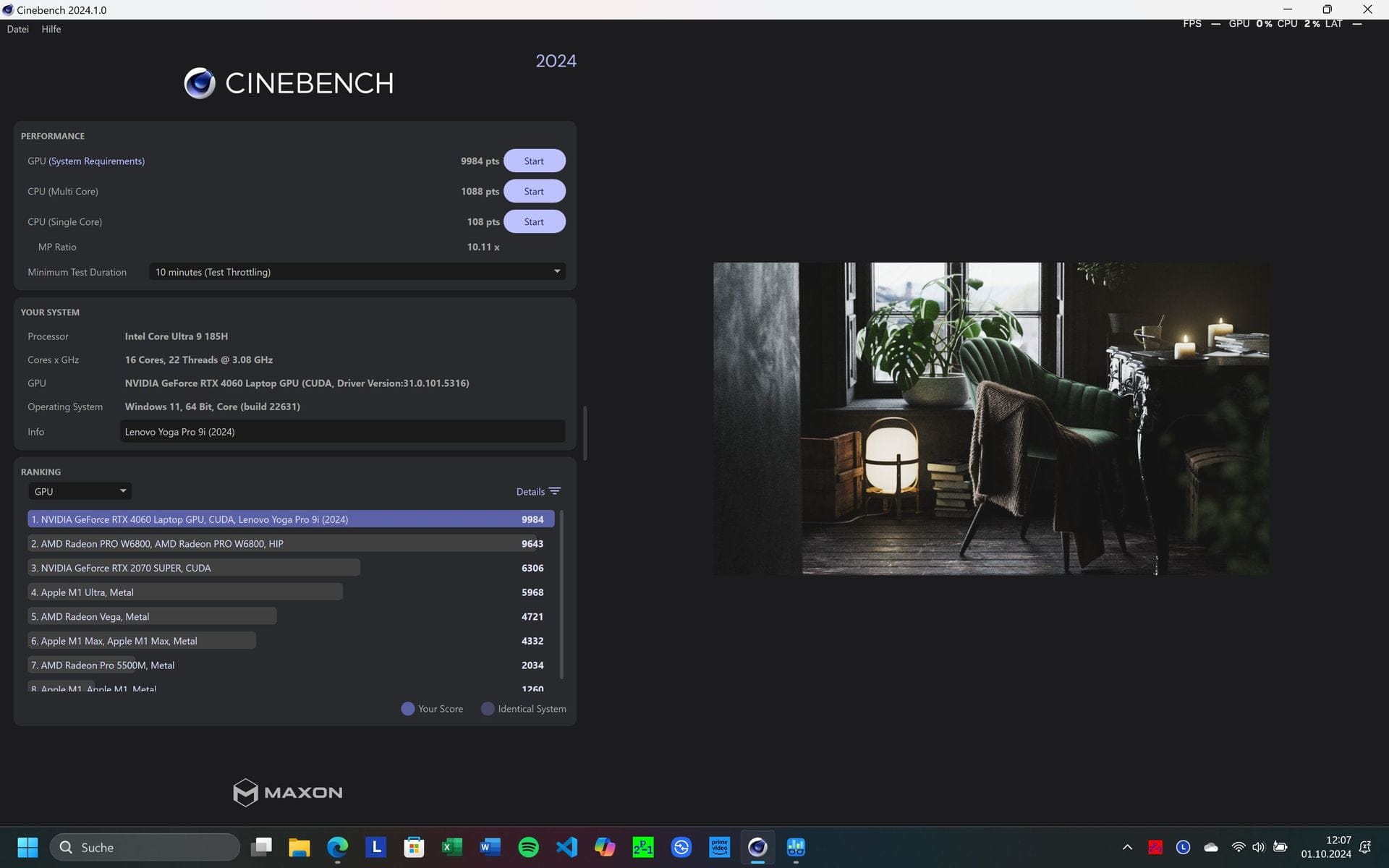Open Copilot from the taskbar
1389x868 pixels.
tap(605, 847)
